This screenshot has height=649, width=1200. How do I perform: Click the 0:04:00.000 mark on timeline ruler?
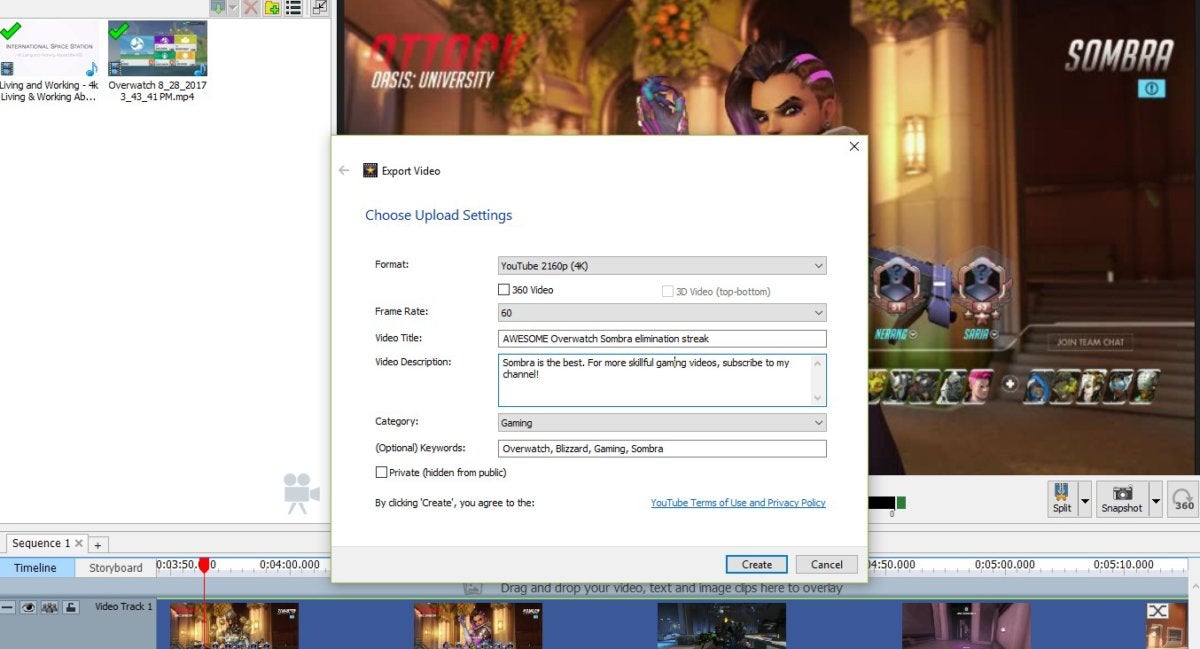289,564
